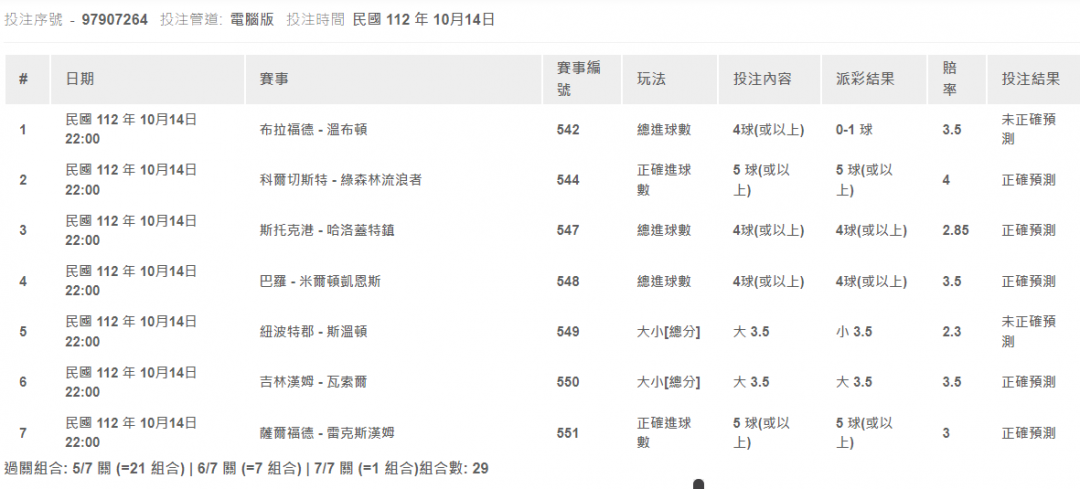The image size is (1080, 489).
Task: Select match 科爾切斯特 - 綠森林流浪者
Action: (340, 180)
